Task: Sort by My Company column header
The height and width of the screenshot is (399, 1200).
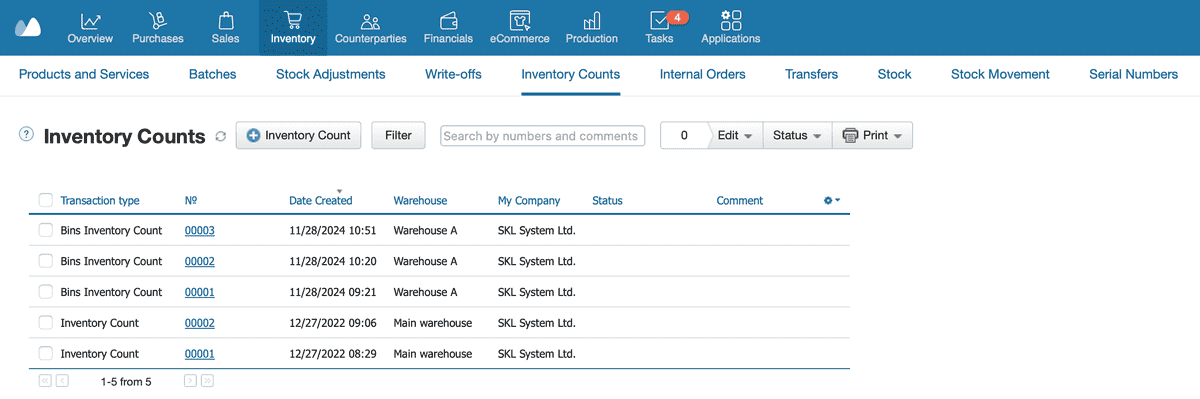Action: [x=529, y=200]
